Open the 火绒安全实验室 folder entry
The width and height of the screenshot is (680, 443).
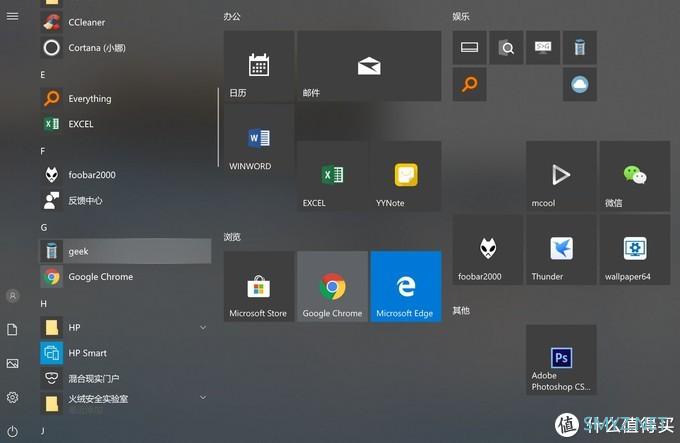click(126, 403)
